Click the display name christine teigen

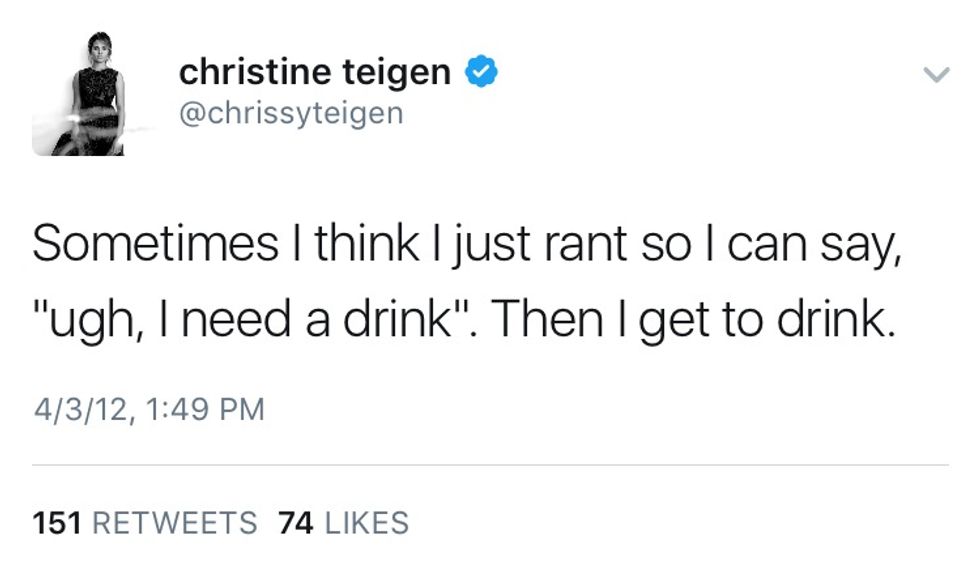[x=315, y=72]
